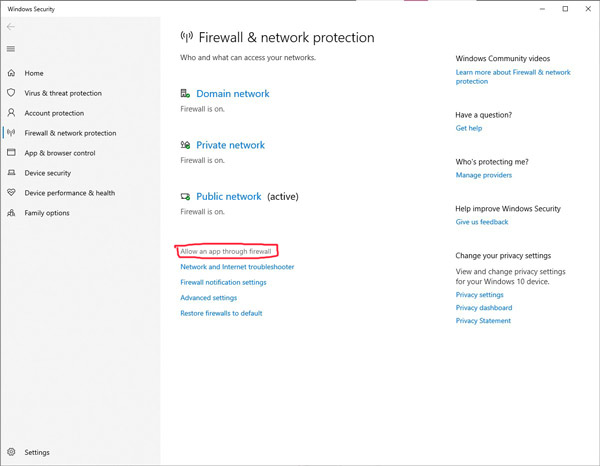Click the Virus & threat protection shield icon
The height and width of the screenshot is (466, 600).
(11, 93)
